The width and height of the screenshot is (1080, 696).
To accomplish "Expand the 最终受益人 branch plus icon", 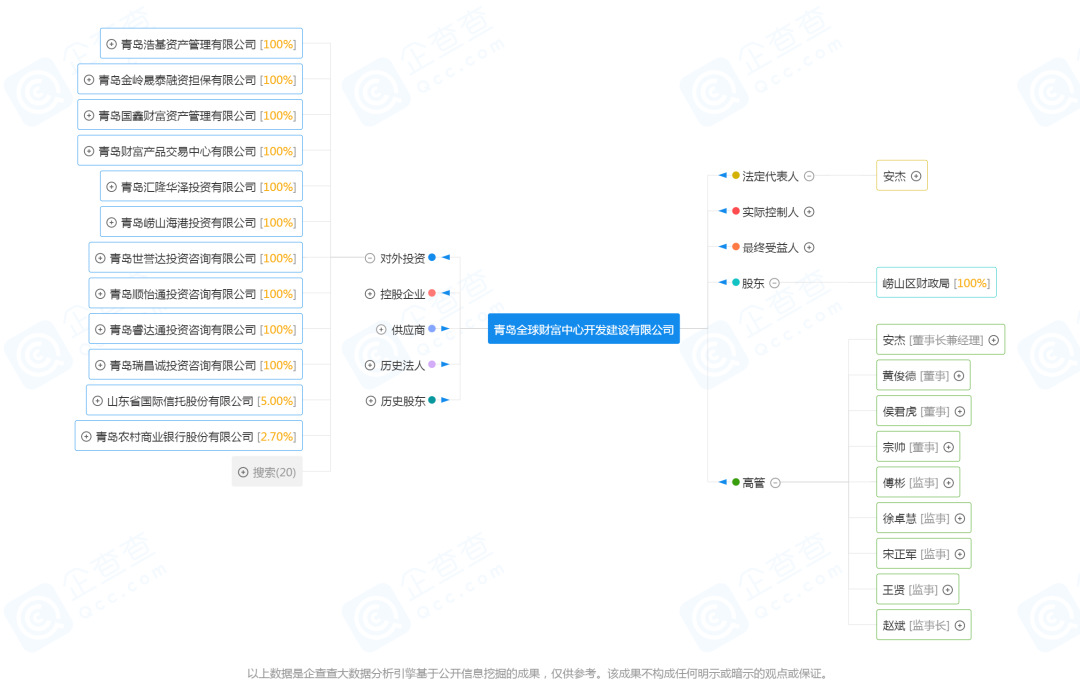I will (809, 247).
